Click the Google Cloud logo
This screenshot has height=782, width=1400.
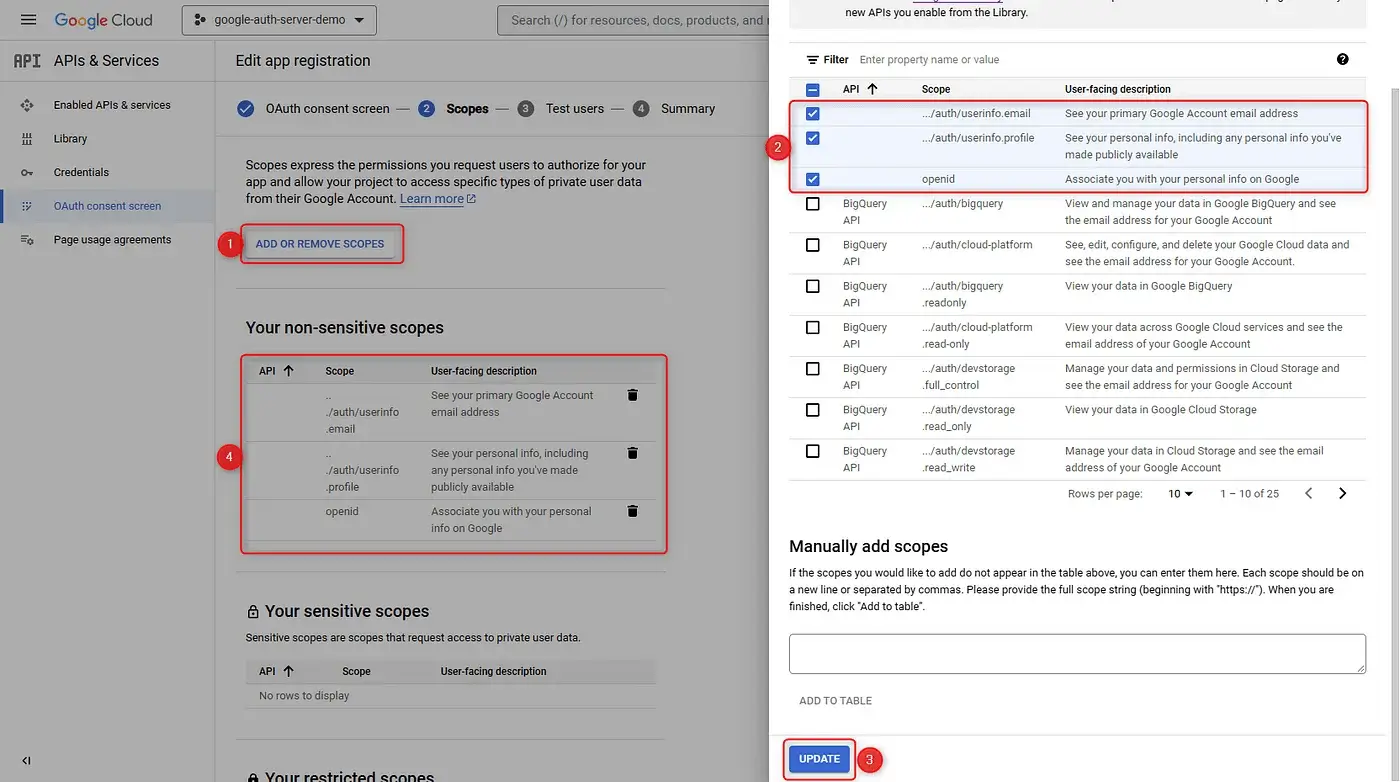tap(103, 20)
